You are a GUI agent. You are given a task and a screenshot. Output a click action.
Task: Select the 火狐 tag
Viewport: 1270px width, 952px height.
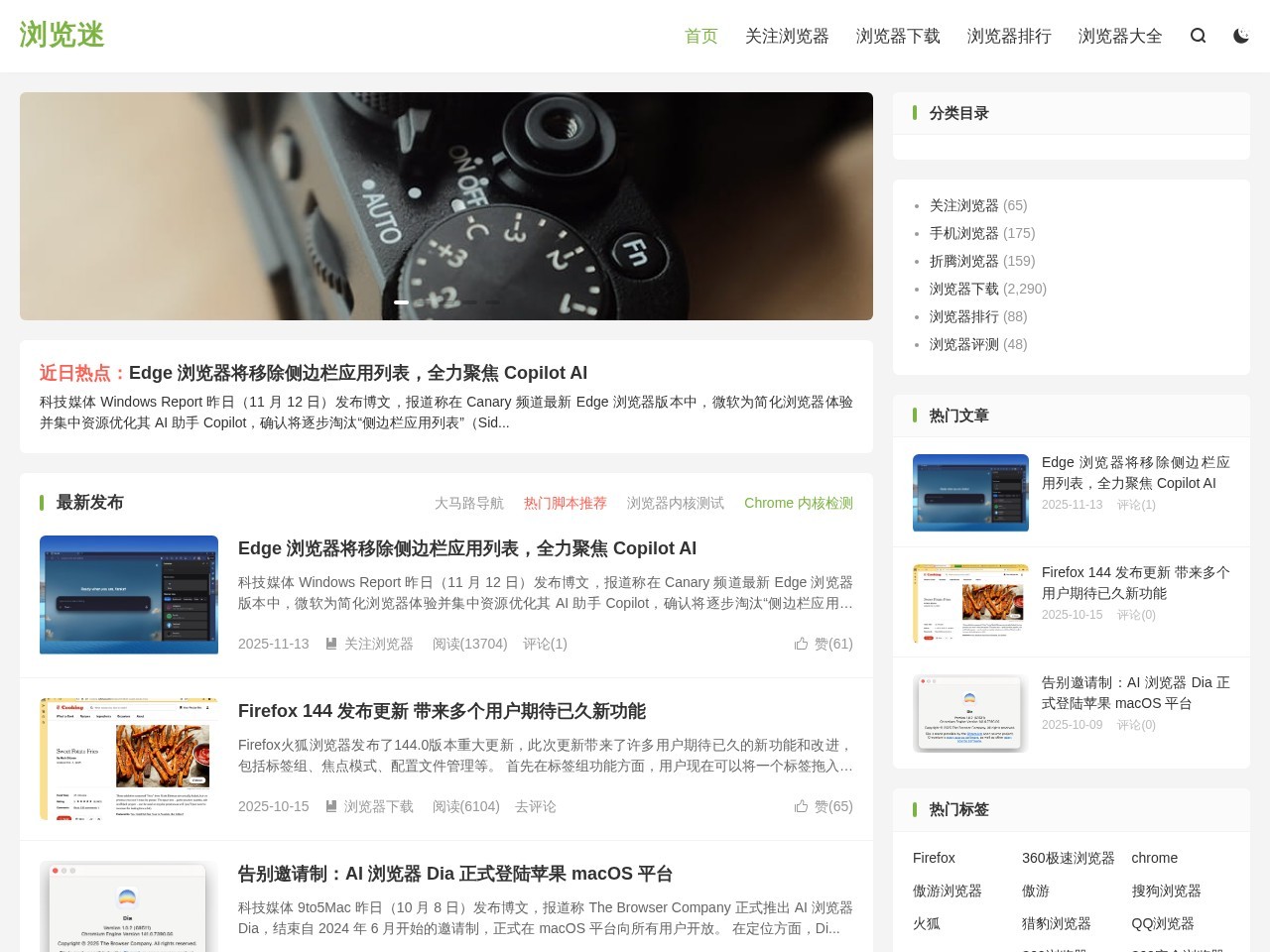point(927,923)
